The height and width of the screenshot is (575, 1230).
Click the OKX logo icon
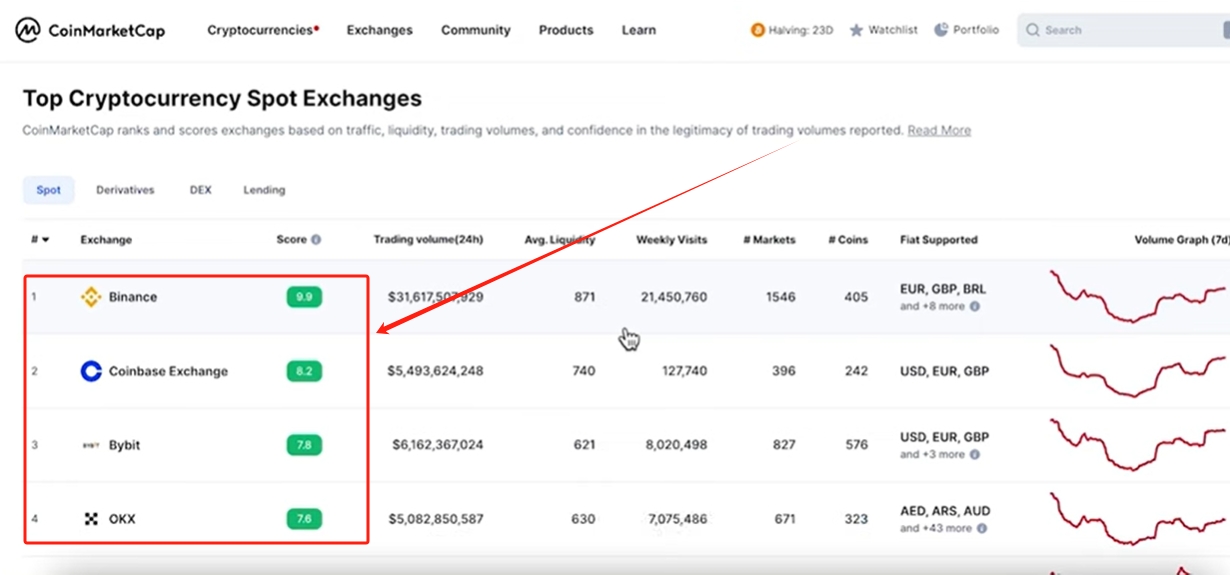click(91, 519)
